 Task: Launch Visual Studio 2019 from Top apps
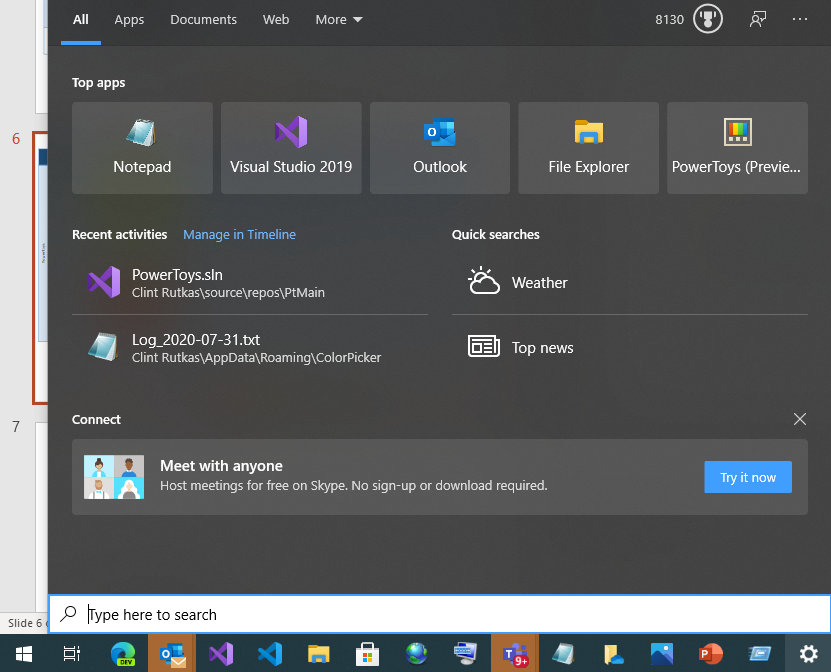[290, 147]
